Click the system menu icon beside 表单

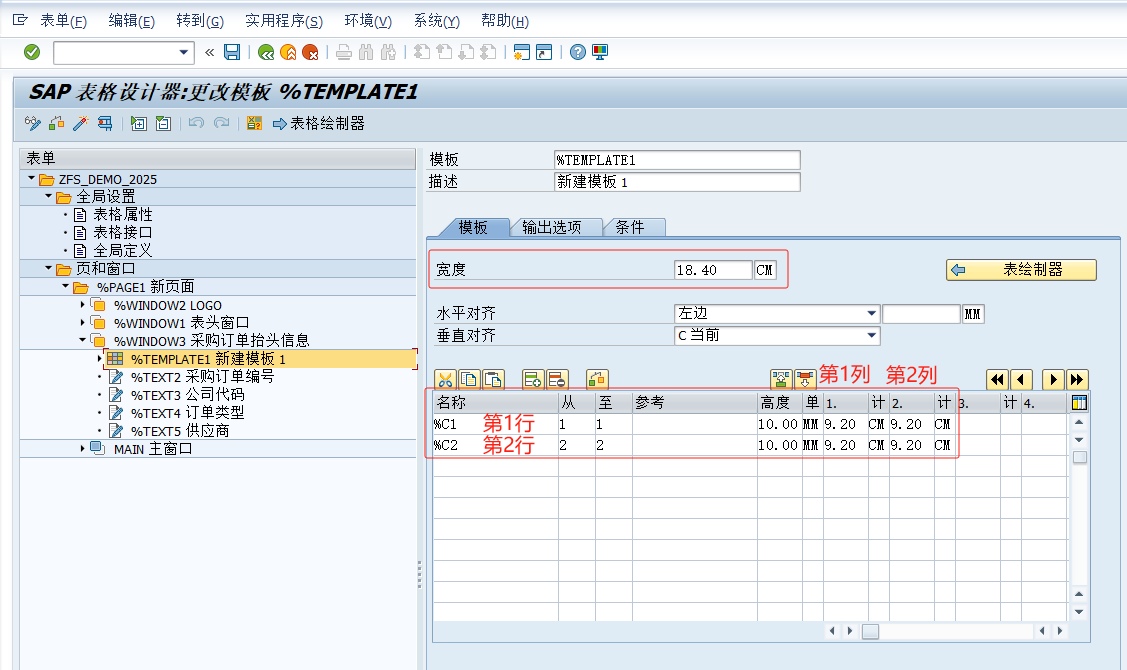click(20, 20)
